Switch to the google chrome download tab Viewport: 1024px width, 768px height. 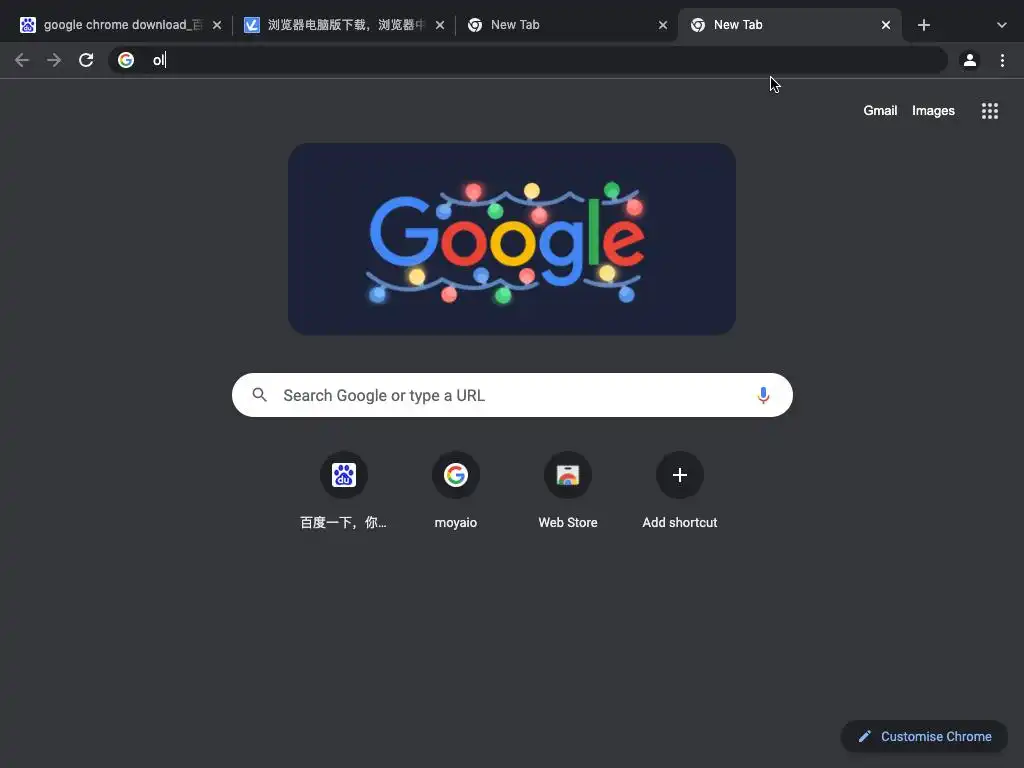120,25
